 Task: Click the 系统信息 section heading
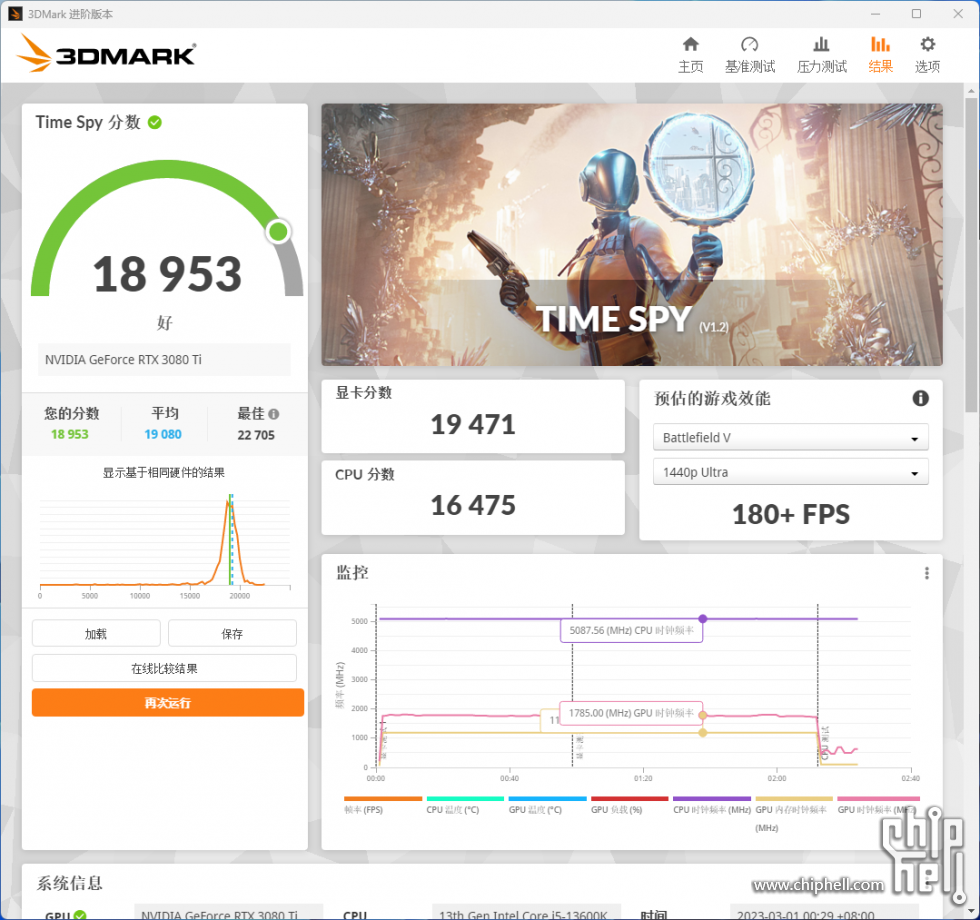(x=69, y=883)
